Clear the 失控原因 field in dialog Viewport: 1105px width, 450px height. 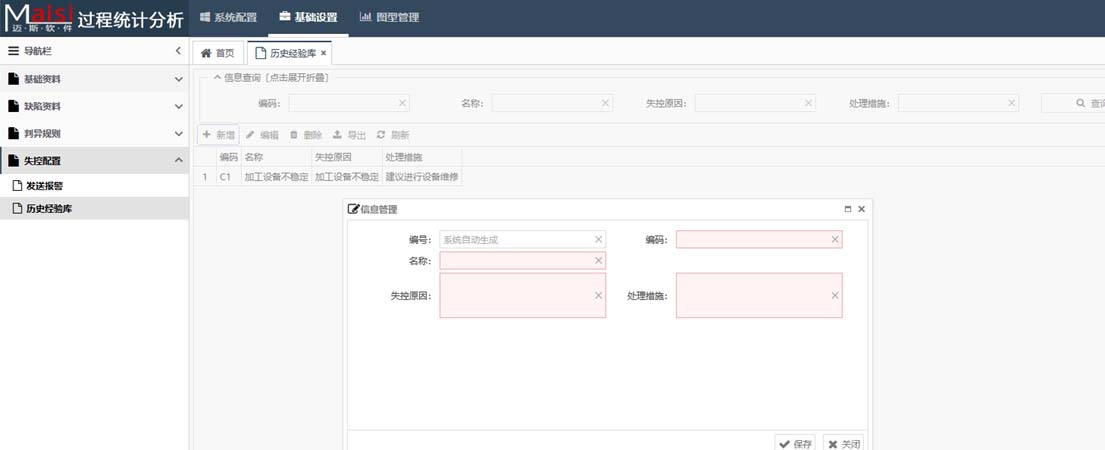598,295
